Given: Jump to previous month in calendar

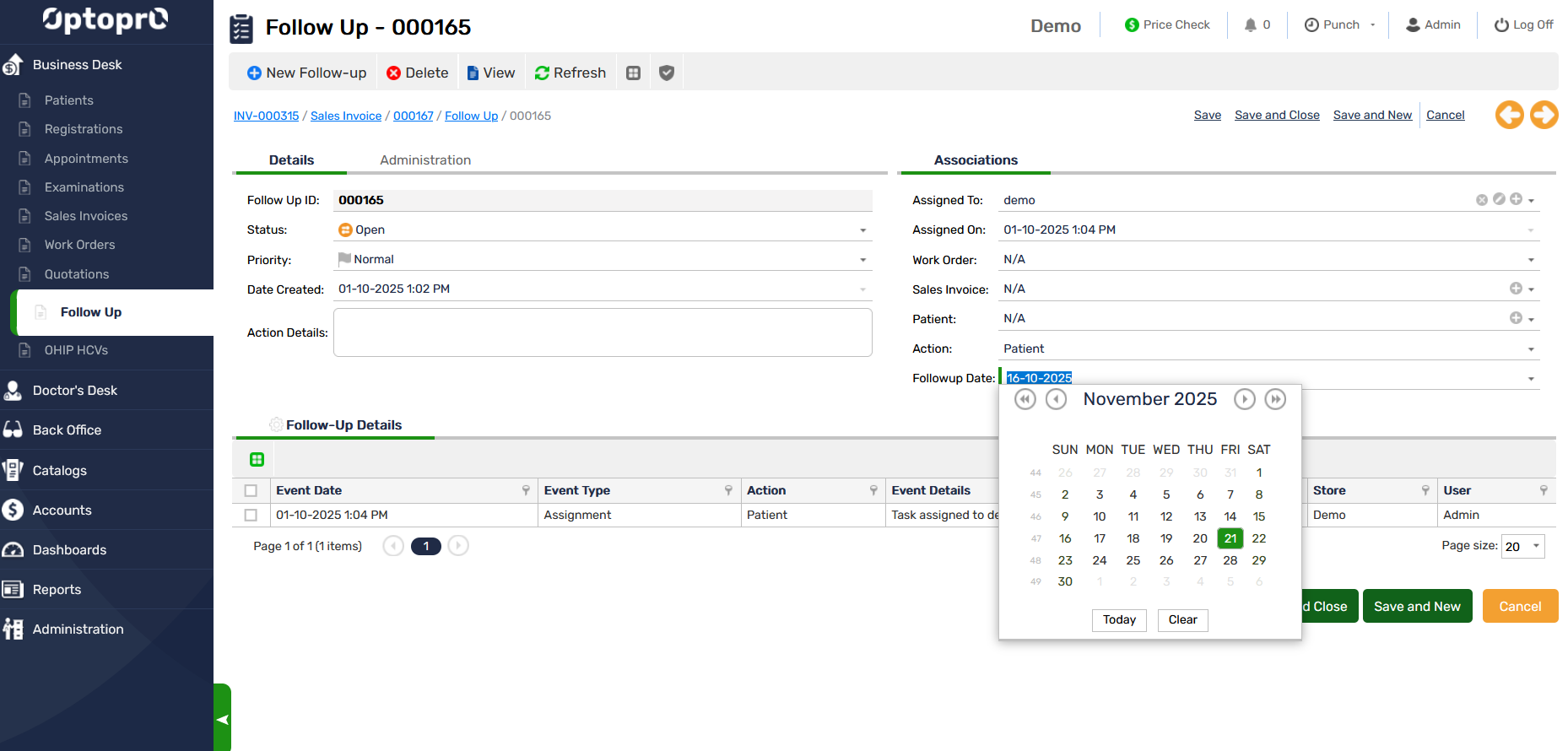Looking at the screenshot, I should pyautogui.click(x=1056, y=399).
